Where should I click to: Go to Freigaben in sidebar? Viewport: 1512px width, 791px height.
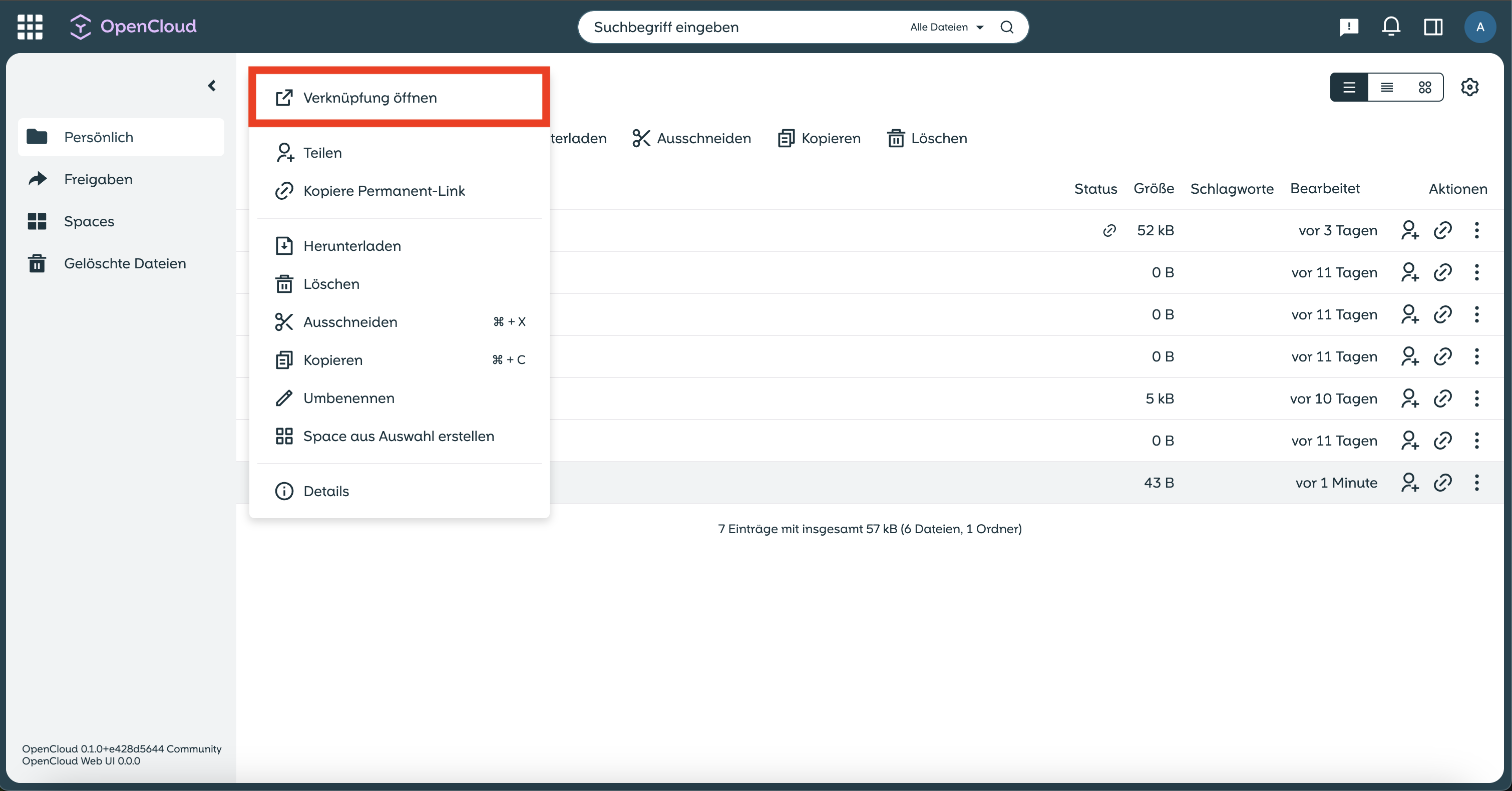(121, 179)
